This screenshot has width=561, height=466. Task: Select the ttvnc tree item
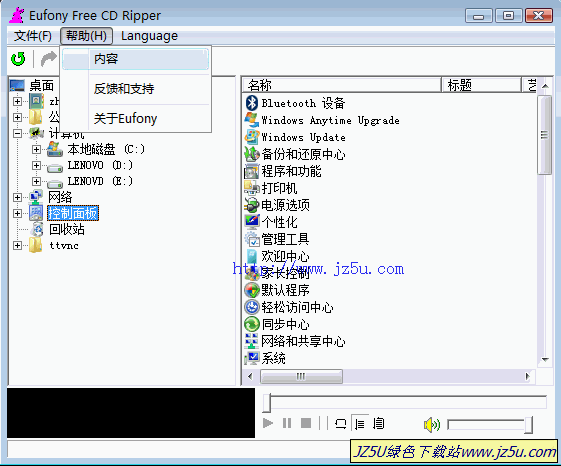[x=64, y=245]
